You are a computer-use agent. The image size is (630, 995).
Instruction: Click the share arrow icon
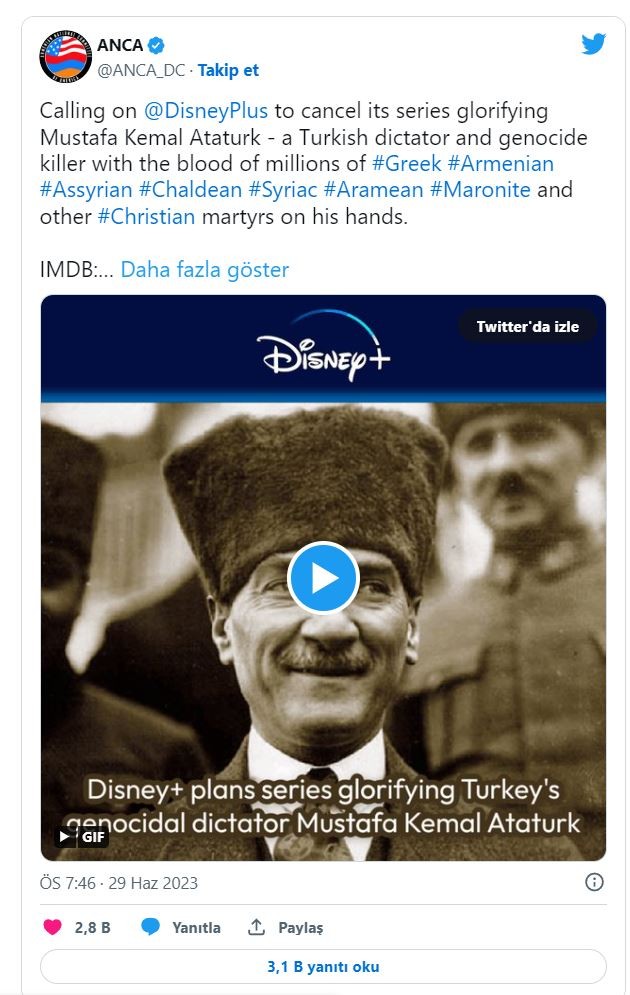click(x=256, y=927)
